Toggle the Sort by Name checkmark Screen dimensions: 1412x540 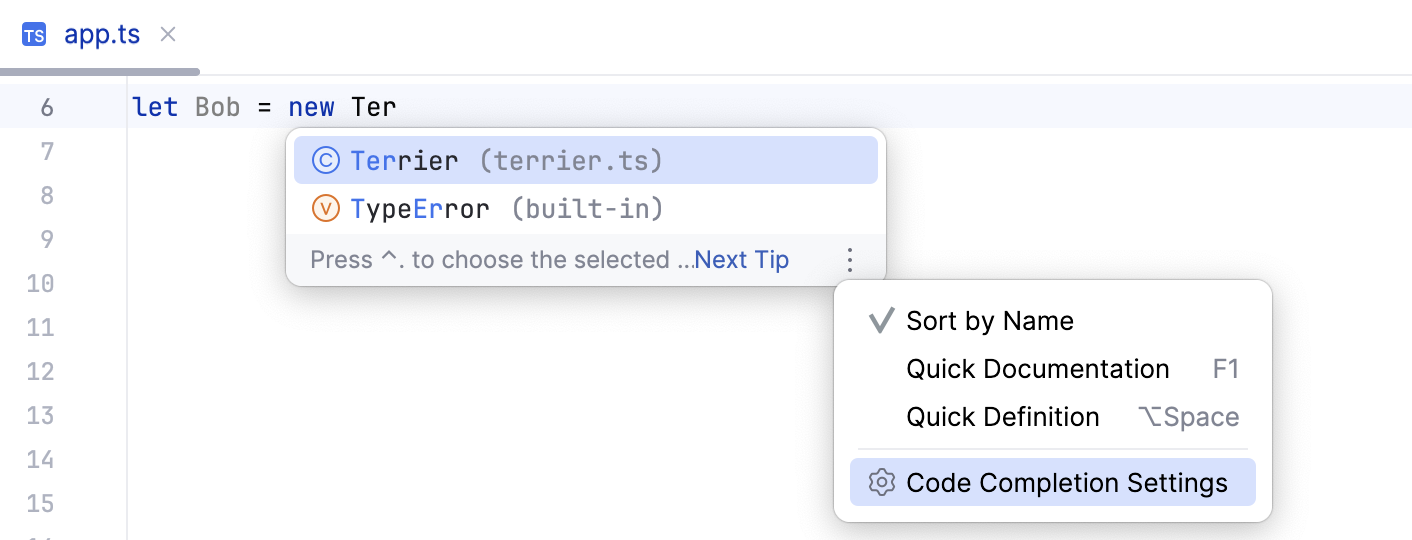pos(881,321)
